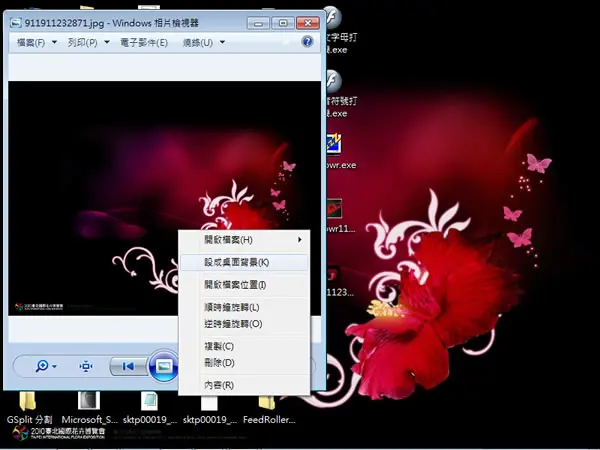Expand the 開啟檔案(H) submenu arrow
This screenshot has height=450, width=600.
click(x=300, y=240)
